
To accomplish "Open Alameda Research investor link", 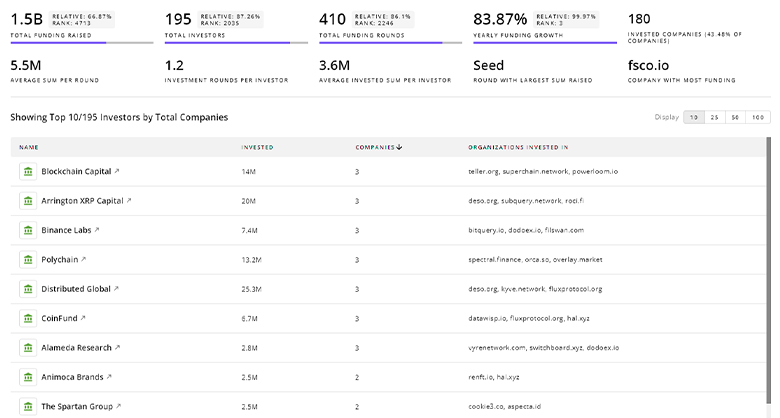I will [76, 347].
